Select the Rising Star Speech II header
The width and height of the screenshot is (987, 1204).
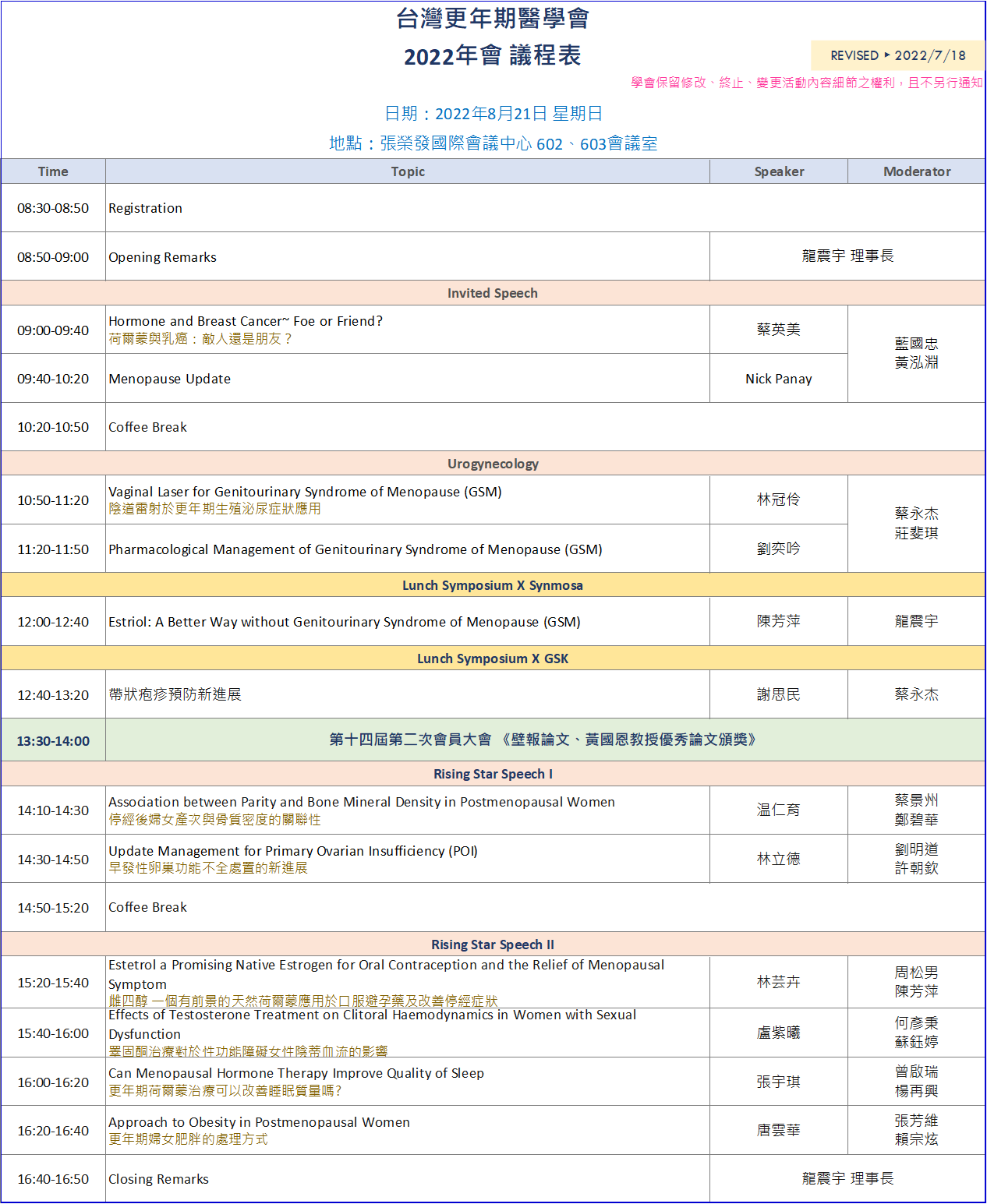(493, 944)
